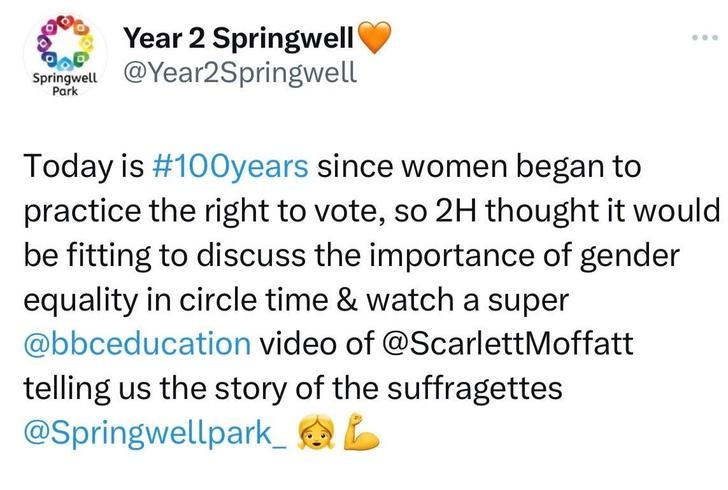
Task: Click the @Year2Springwell handle
Action: (238, 74)
